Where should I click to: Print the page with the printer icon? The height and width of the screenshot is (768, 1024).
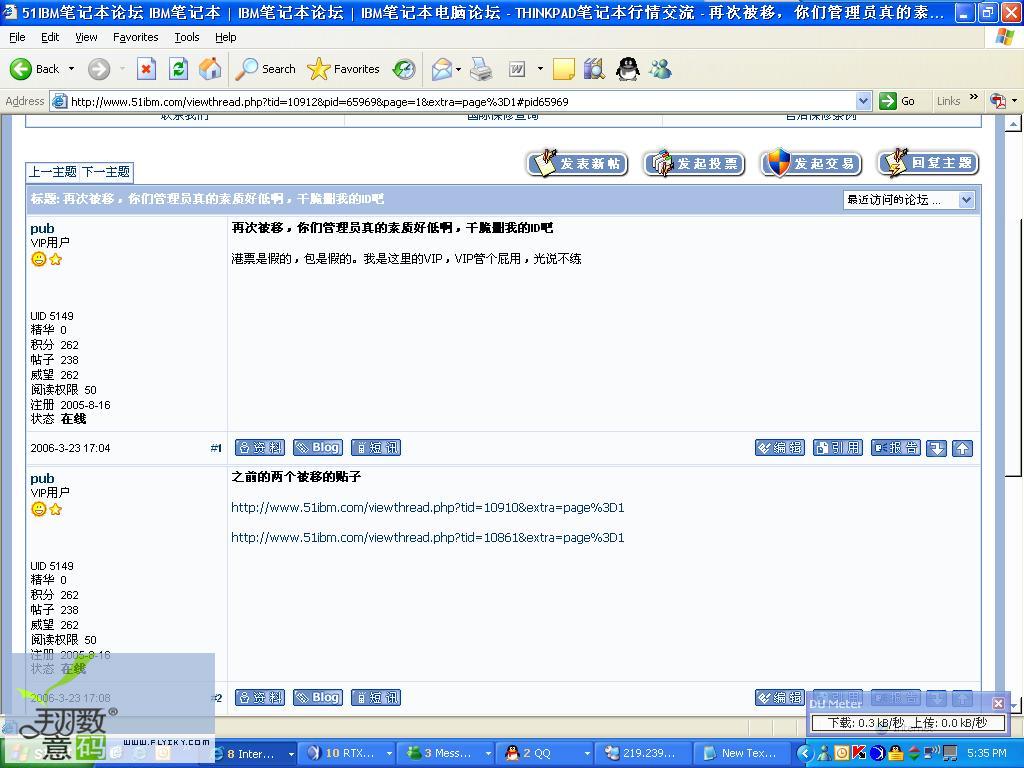pyautogui.click(x=481, y=69)
